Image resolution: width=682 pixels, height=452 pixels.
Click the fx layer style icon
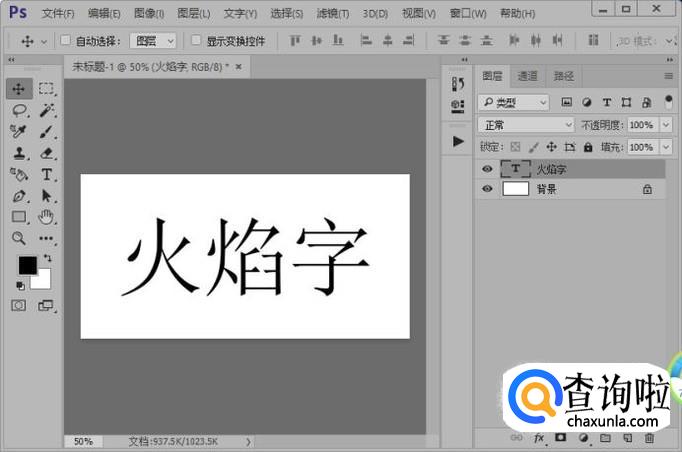click(x=539, y=438)
